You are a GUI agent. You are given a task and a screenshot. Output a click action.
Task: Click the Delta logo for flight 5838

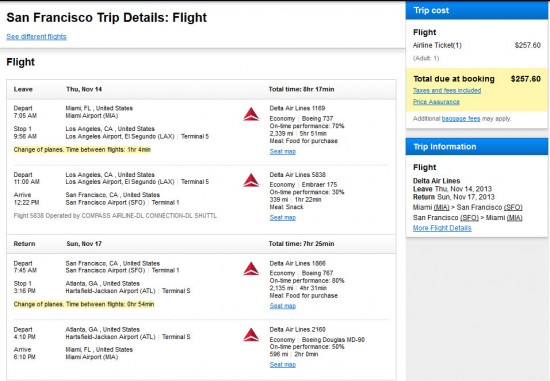point(251,180)
